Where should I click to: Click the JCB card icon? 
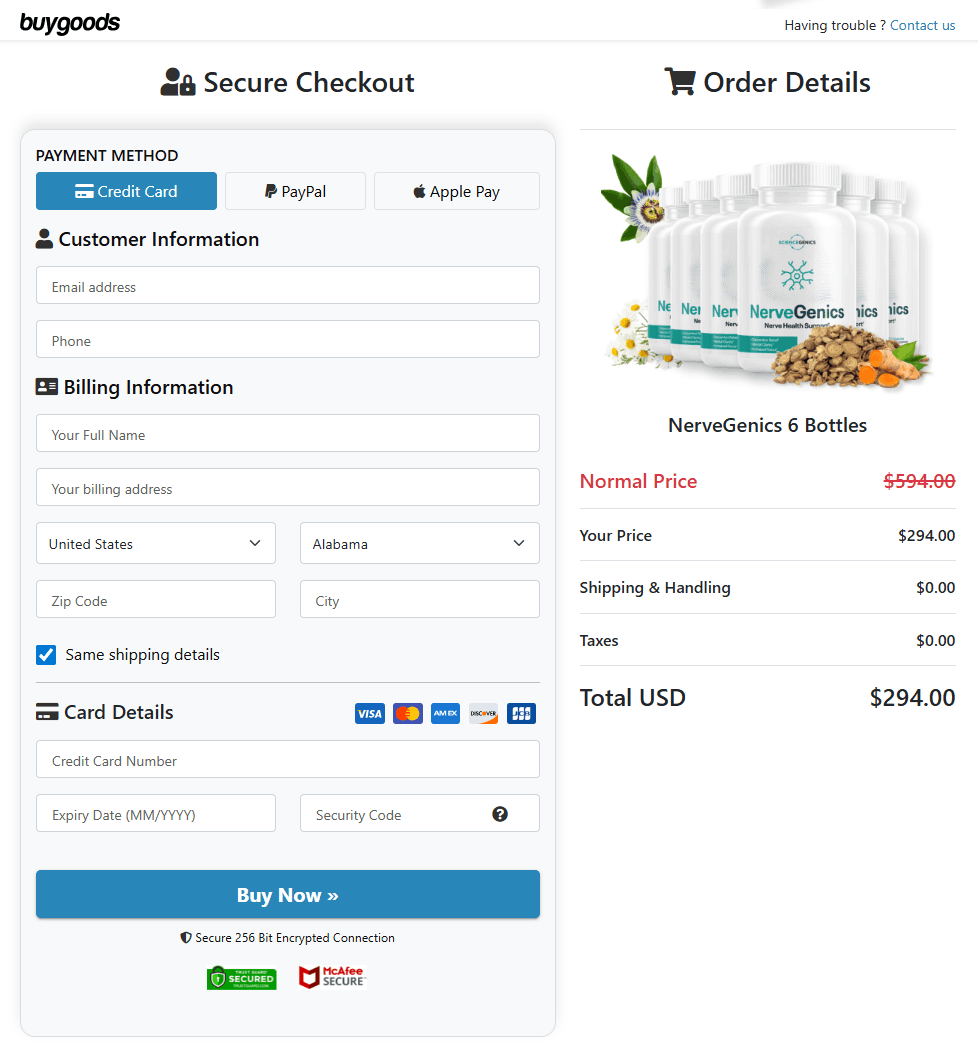click(x=521, y=713)
